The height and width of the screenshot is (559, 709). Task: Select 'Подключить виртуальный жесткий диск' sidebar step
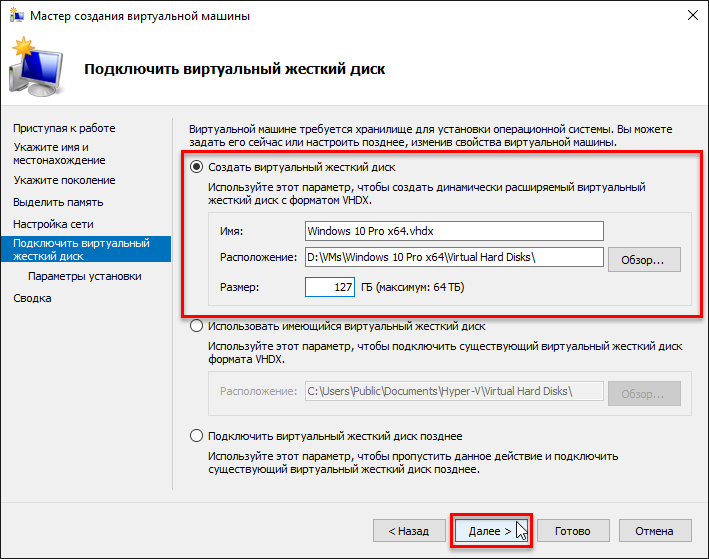(82, 250)
